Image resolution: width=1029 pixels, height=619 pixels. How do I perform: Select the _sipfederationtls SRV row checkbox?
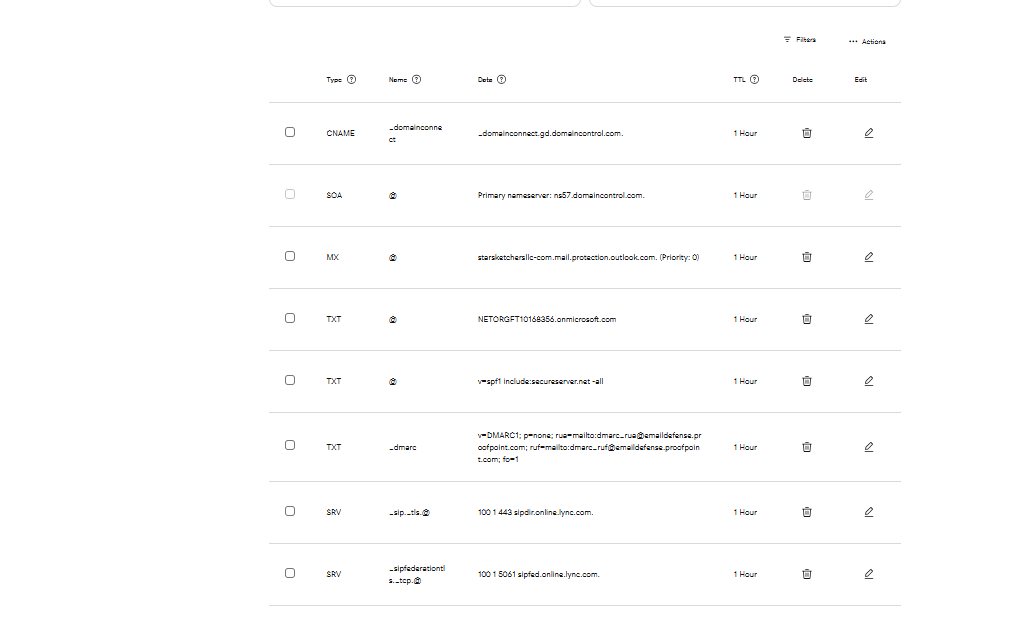(290, 573)
